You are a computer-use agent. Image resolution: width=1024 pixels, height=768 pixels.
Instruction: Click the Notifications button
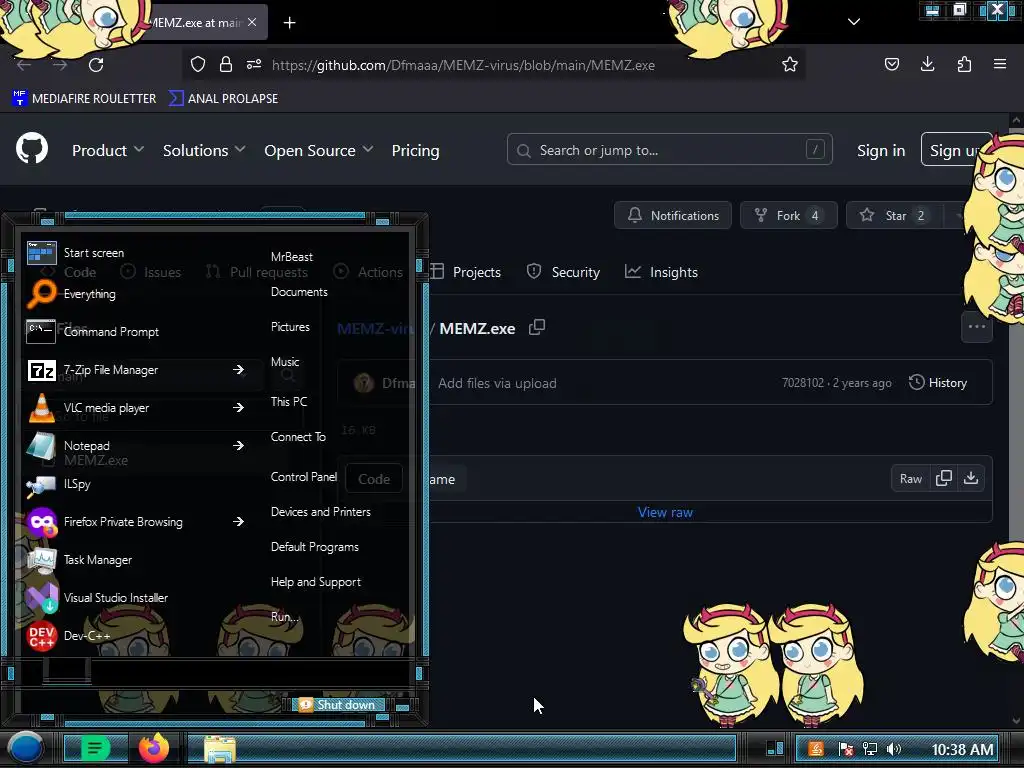click(x=673, y=215)
